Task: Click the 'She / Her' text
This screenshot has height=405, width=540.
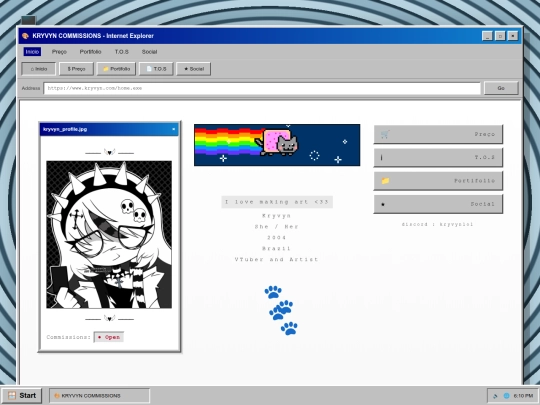Action: coord(277,227)
